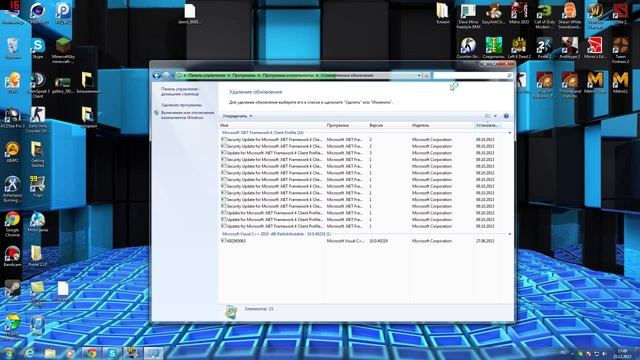The image size is (640, 360).
Task: Click the Microsoft .NET Framework 4 Client Profile group header
Action: [262, 133]
